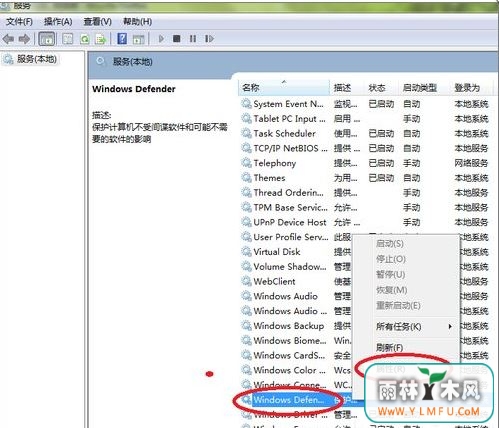Toggle the show/hide console tree icon
The height and width of the screenshot is (428, 499).
click(x=47, y=39)
